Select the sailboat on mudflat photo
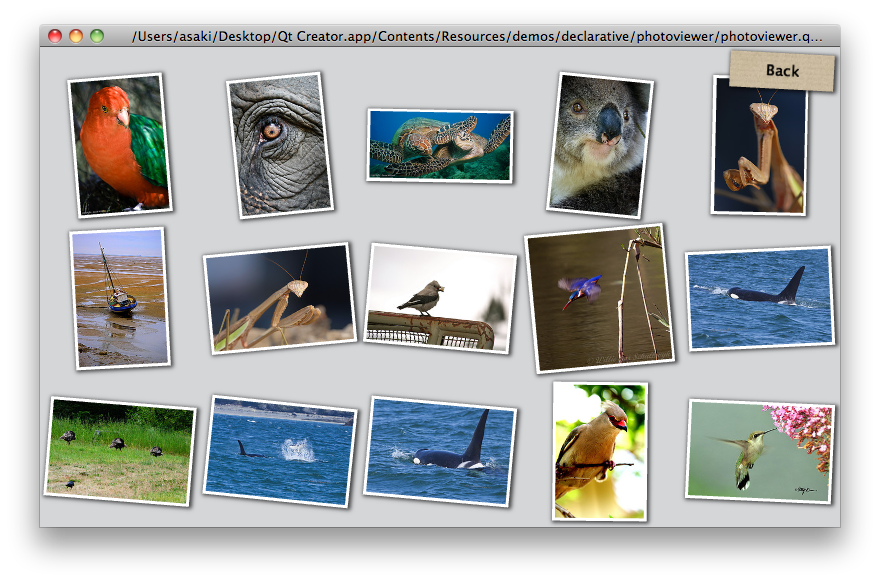The height and width of the screenshot is (582, 880). pos(120,298)
